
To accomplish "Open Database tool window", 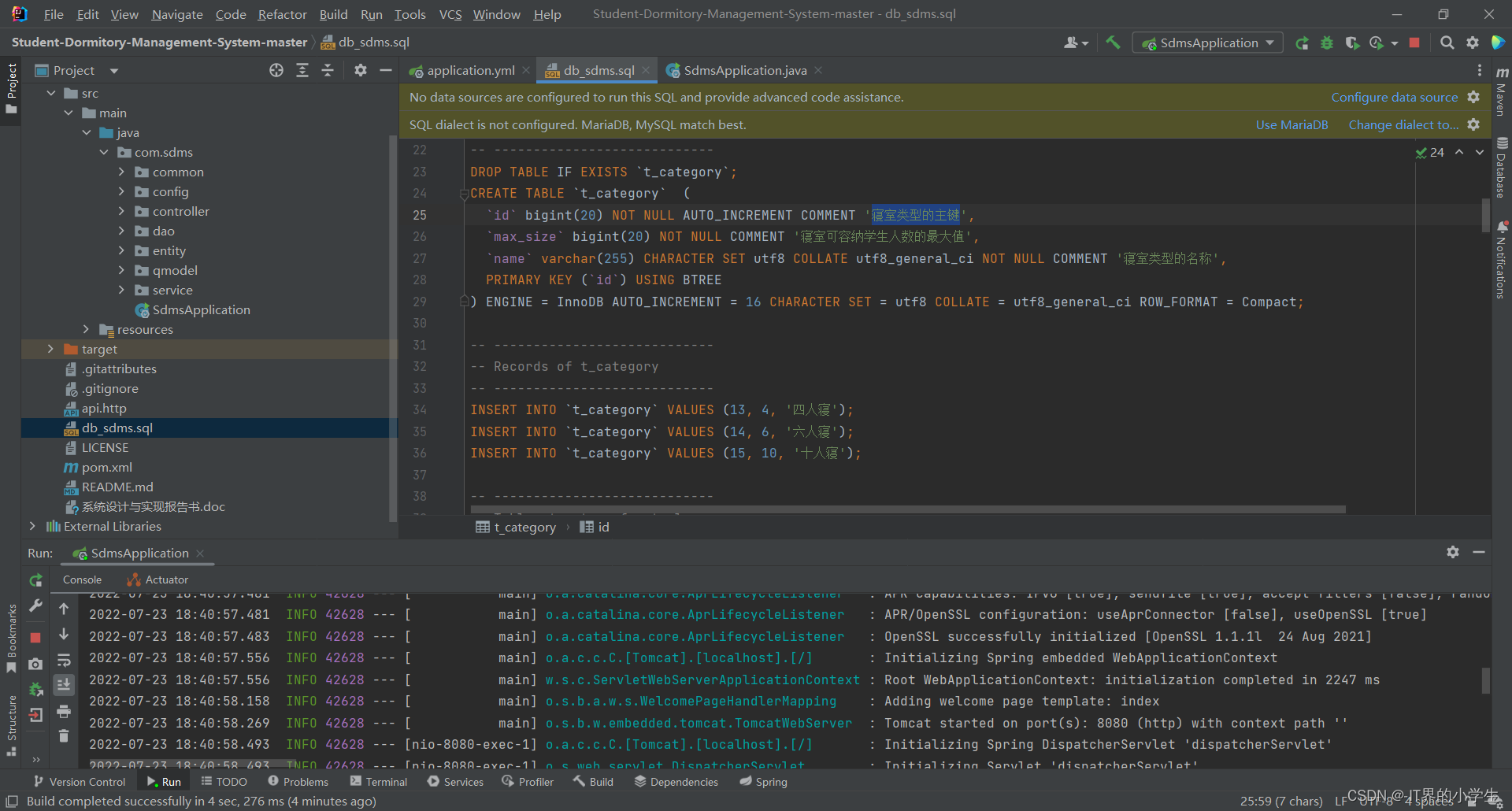I will click(x=1502, y=168).
